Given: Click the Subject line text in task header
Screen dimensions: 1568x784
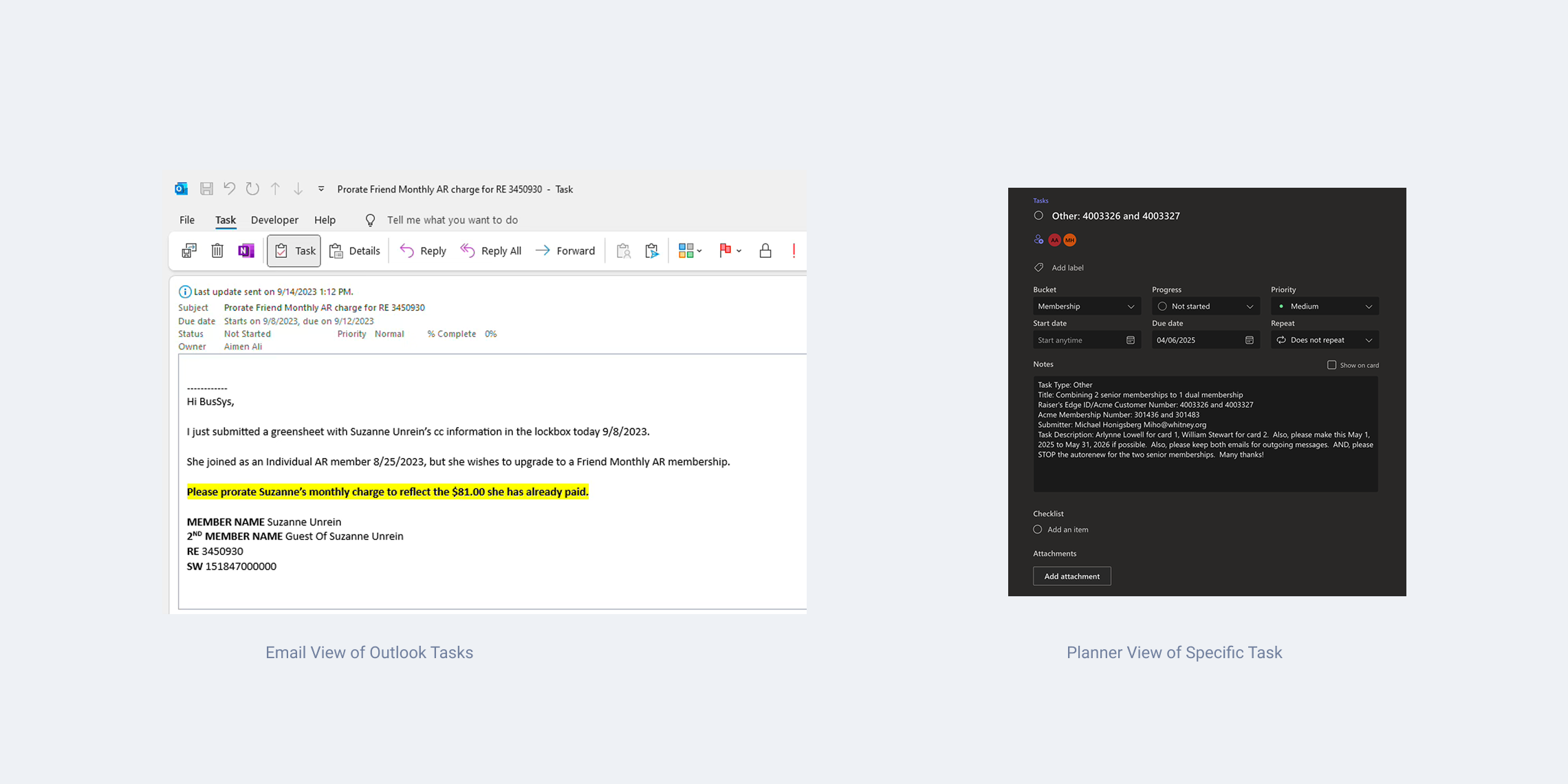Looking at the screenshot, I should 324,307.
